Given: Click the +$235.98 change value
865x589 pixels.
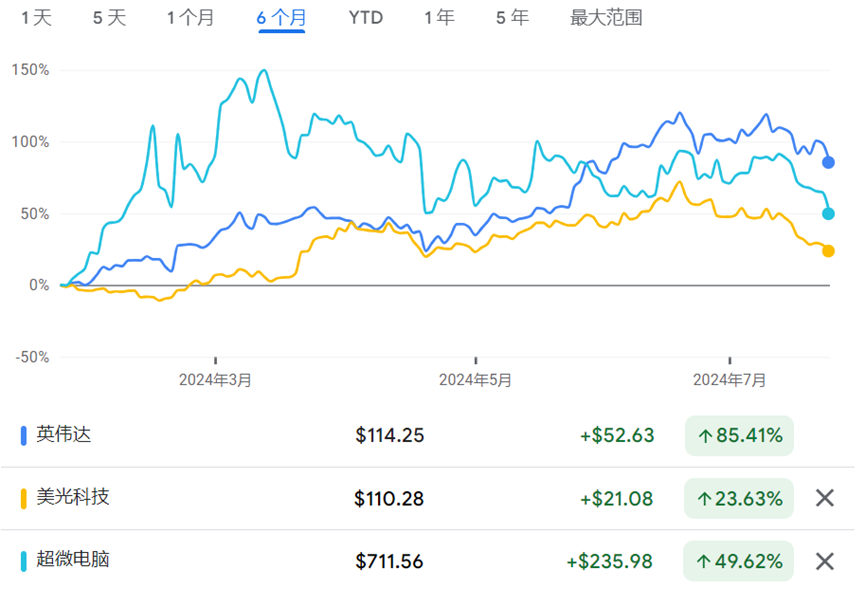Looking at the screenshot, I should coord(610,561).
